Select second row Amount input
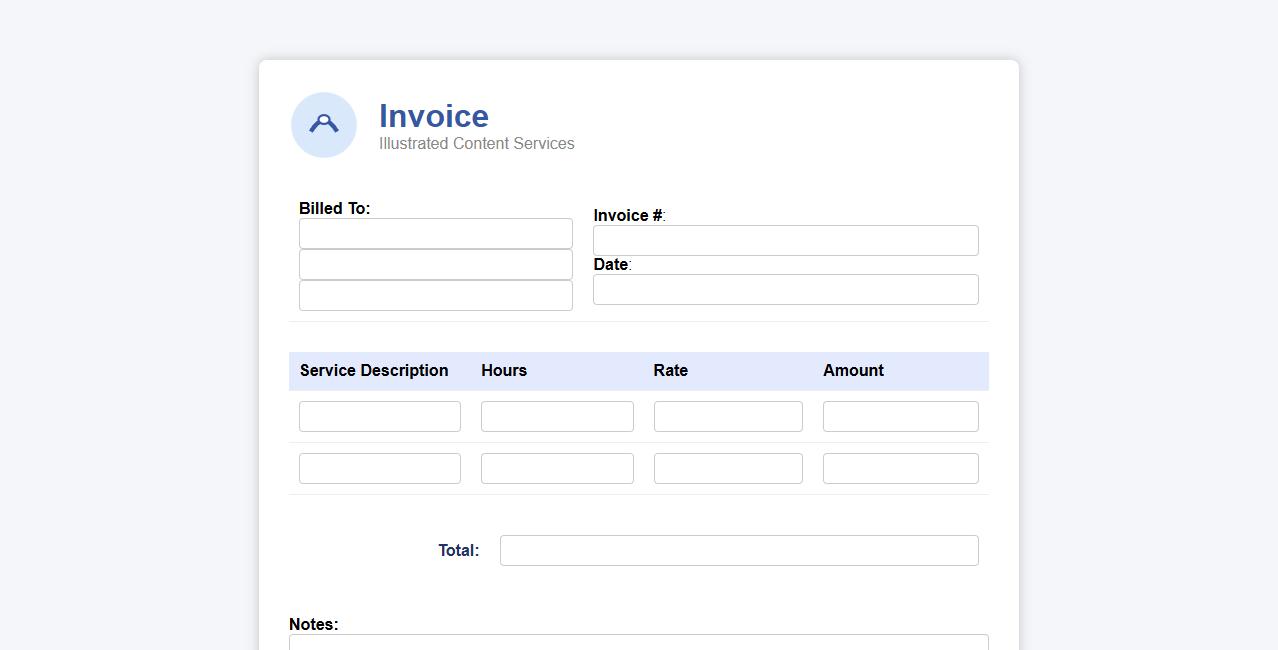This screenshot has width=1278, height=650. [x=900, y=469]
